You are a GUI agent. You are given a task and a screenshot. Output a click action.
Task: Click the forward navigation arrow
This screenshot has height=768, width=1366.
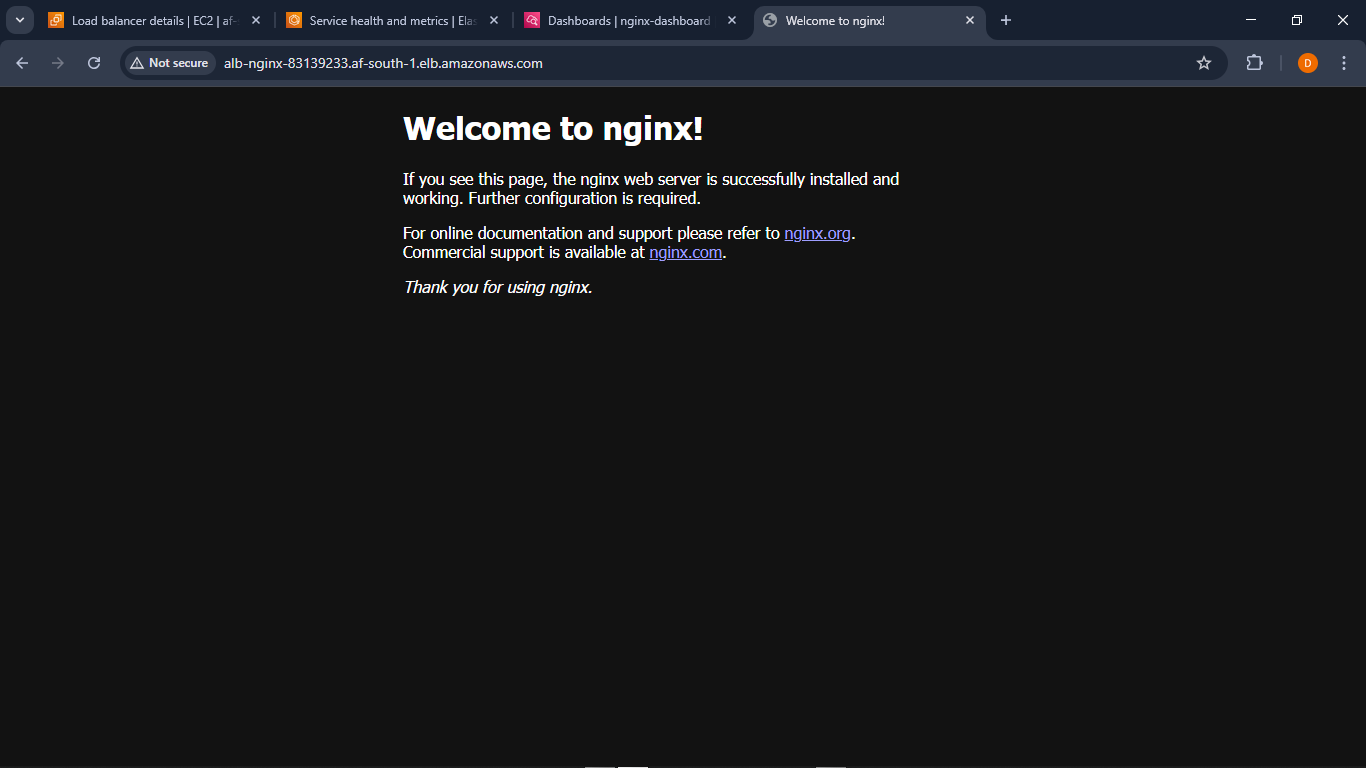click(58, 62)
